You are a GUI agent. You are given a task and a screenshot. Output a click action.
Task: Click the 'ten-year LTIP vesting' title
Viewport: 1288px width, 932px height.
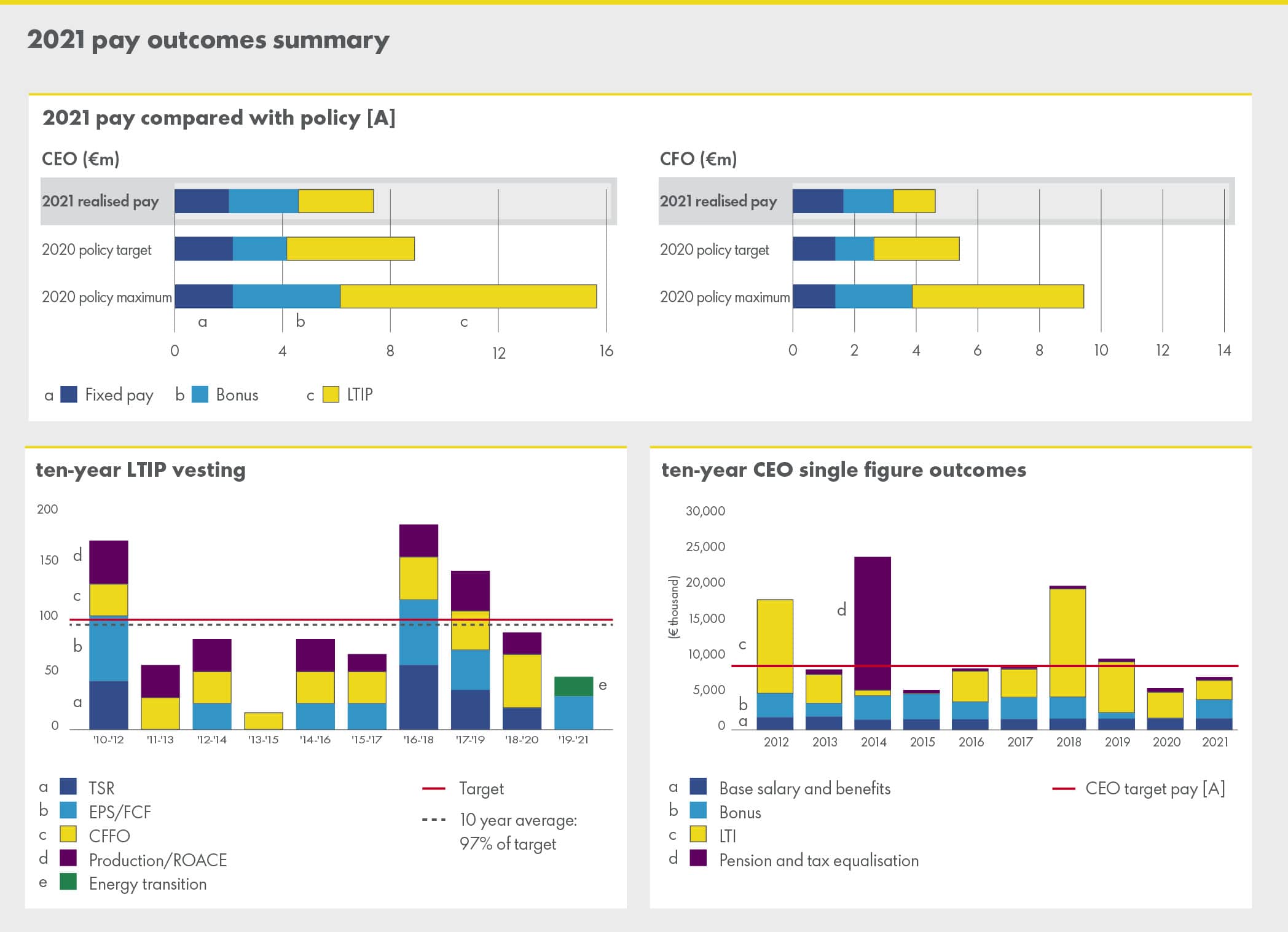click(x=141, y=470)
